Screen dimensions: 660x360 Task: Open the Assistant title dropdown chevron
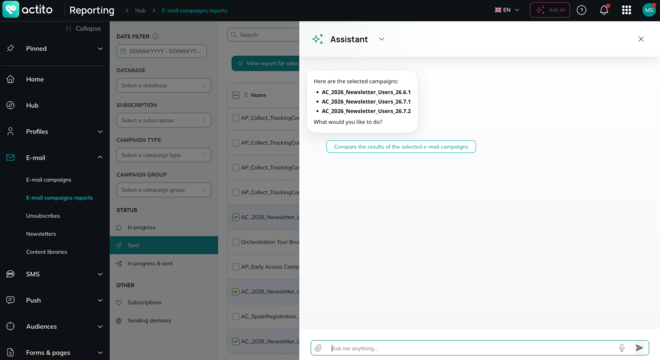click(381, 39)
